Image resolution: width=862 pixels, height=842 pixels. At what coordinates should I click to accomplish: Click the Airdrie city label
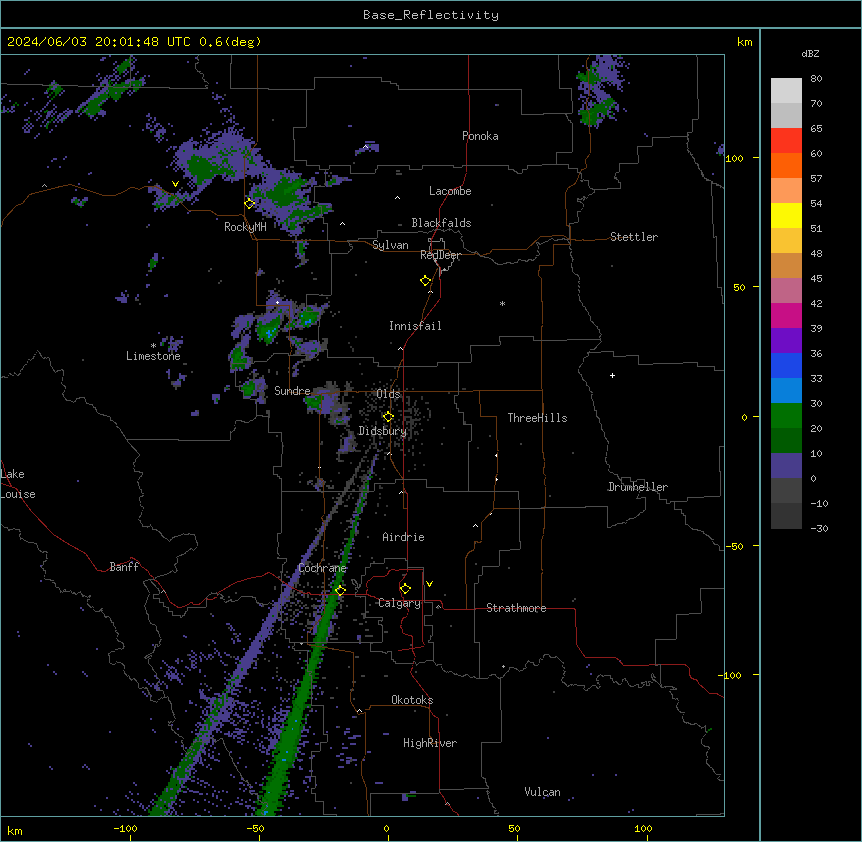tap(403, 537)
